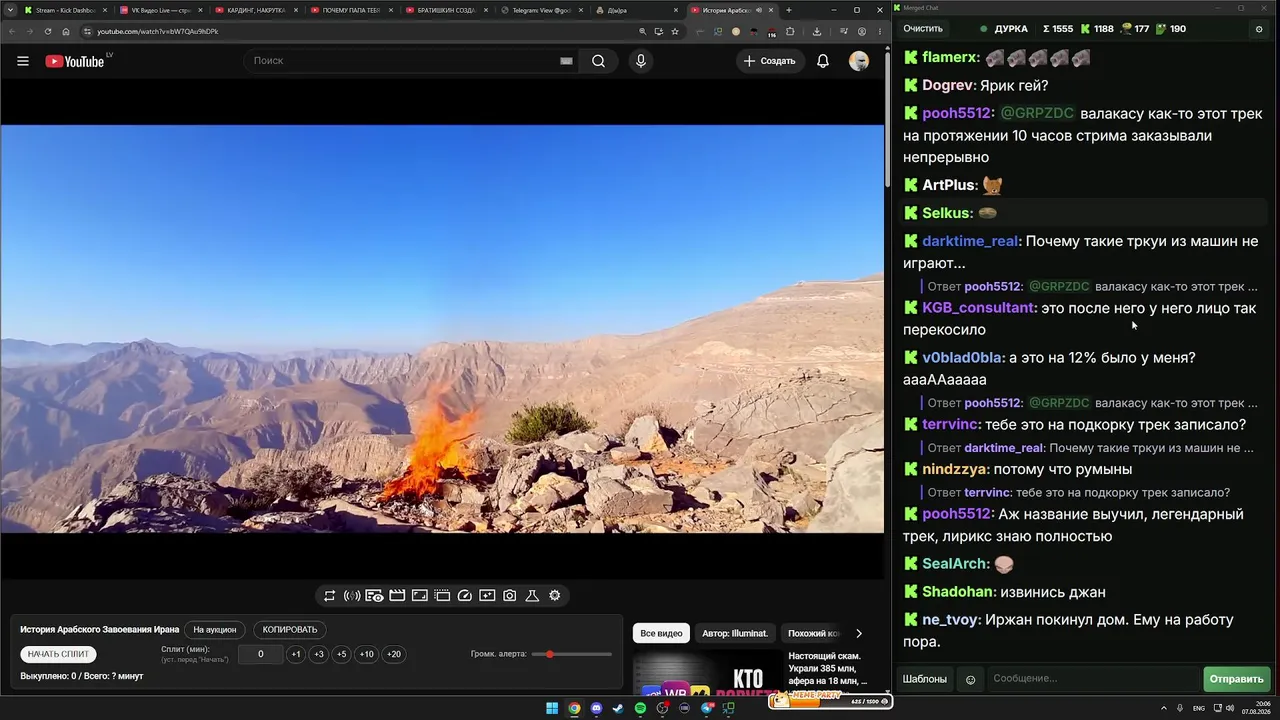Image resolution: width=1280 pixels, height=720 pixels.
Task: Click the Создать create button
Action: (769, 61)
